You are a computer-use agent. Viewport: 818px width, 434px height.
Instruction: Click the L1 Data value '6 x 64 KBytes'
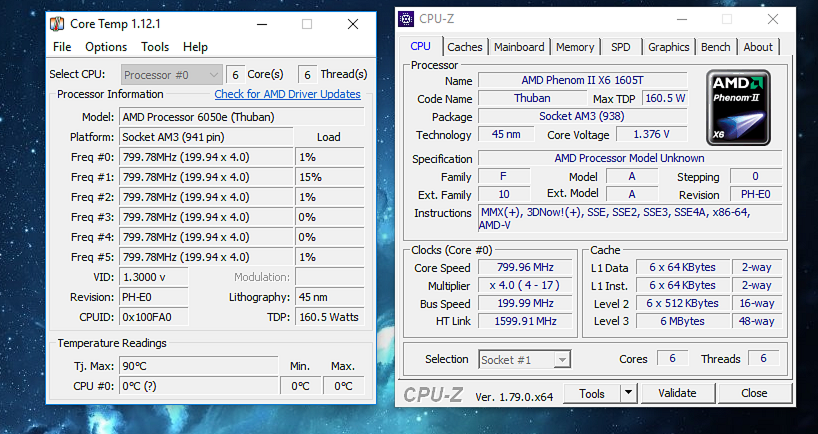pyautogui.click(x=682, y=267)
